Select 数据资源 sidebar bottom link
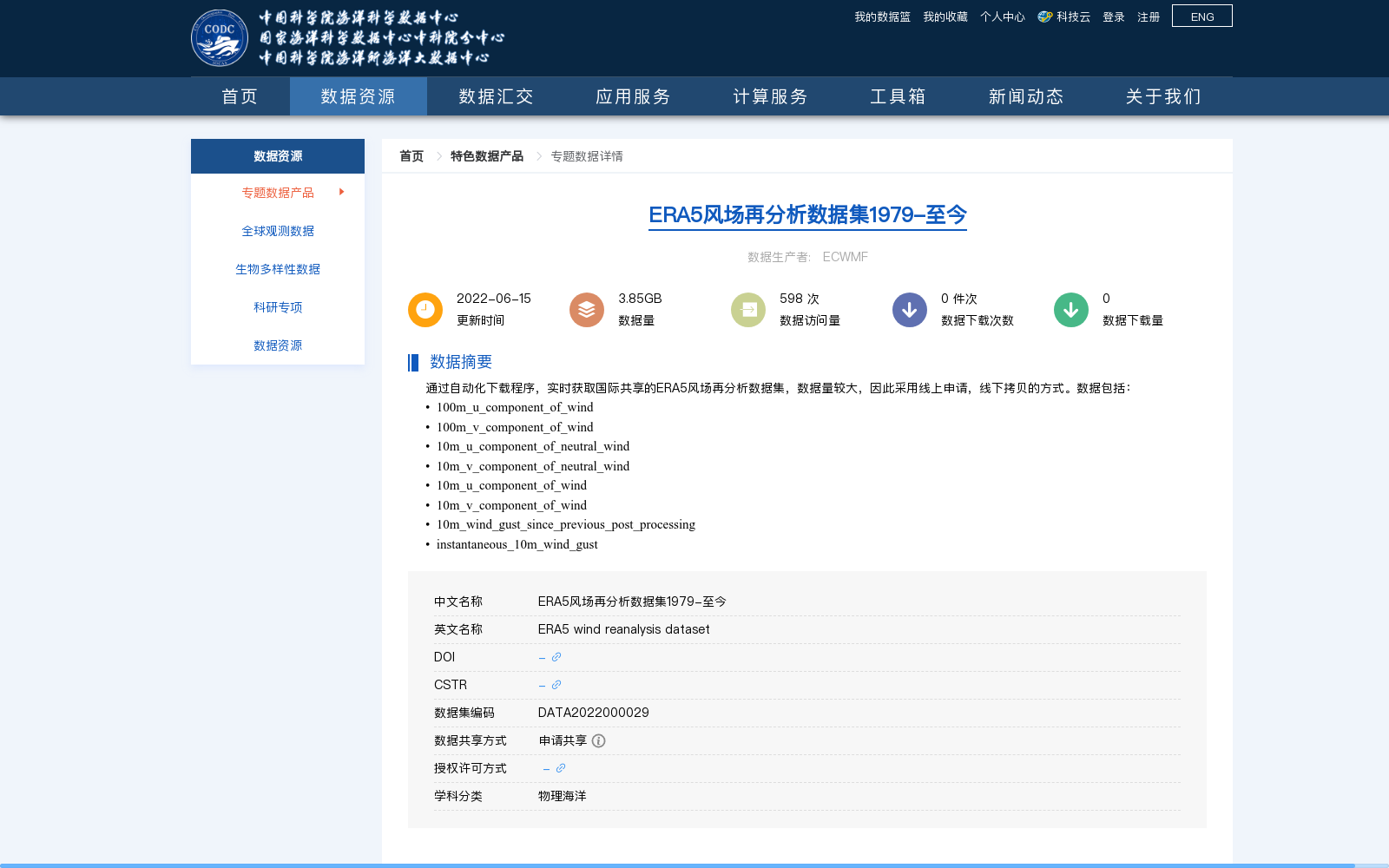The height and width of the screenshot is (868, 1389). pyautogui.click(x=278, y=345)
